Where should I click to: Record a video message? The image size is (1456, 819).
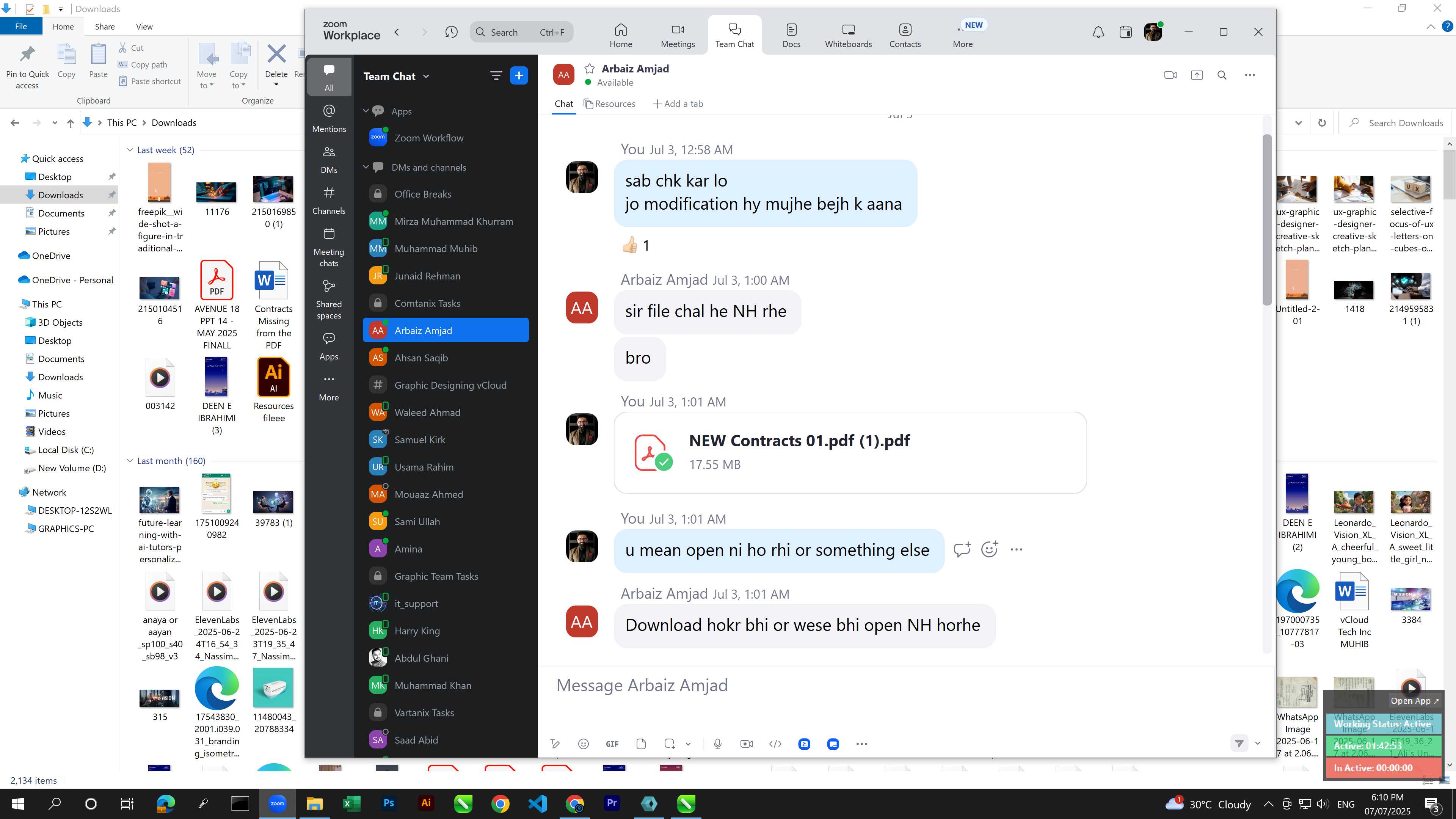pyautogui.click(x=746, y=744)
